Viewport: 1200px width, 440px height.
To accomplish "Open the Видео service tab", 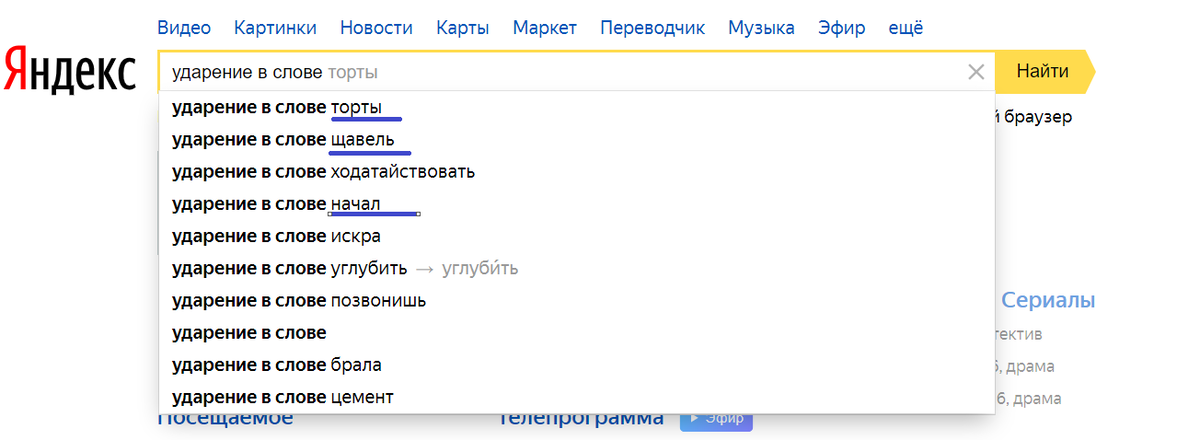I will click(x=184, y=27).
